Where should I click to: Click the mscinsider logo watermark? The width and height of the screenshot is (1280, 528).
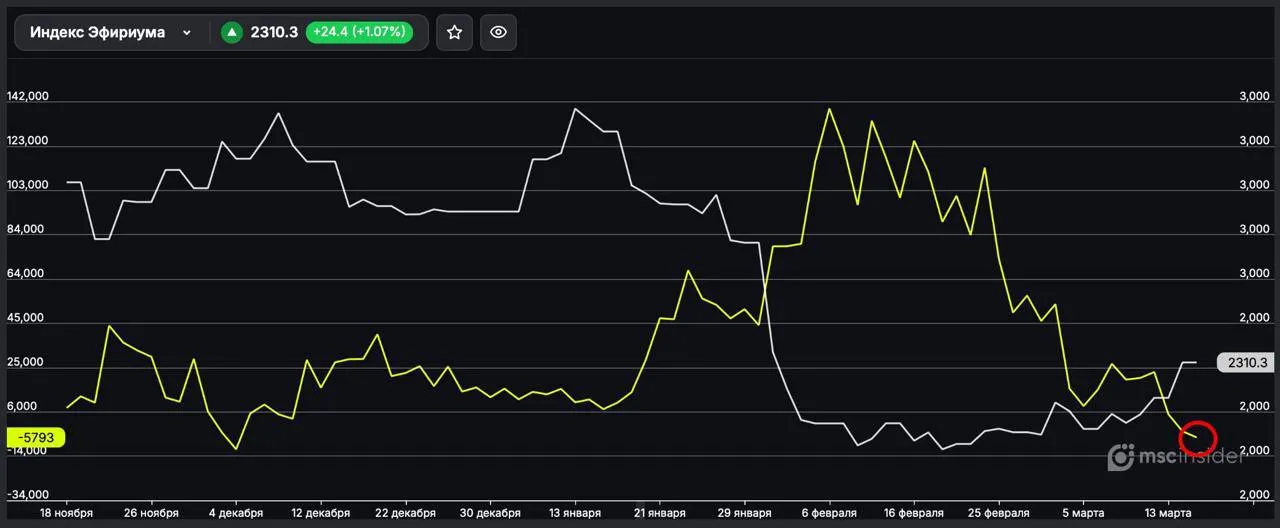point(1176,457)
